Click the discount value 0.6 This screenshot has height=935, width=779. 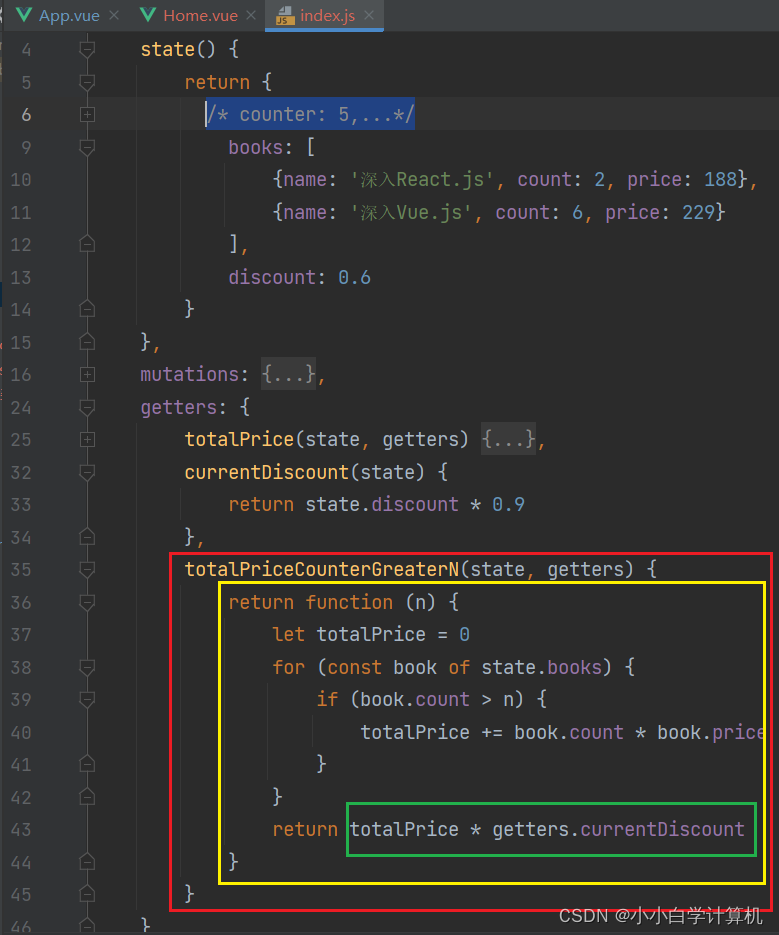pos(354,277)
